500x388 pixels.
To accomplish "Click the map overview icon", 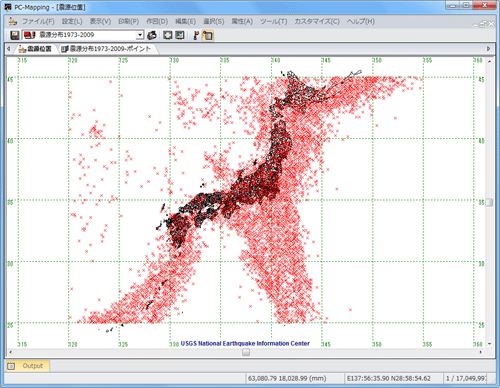I will coord(180,35).
